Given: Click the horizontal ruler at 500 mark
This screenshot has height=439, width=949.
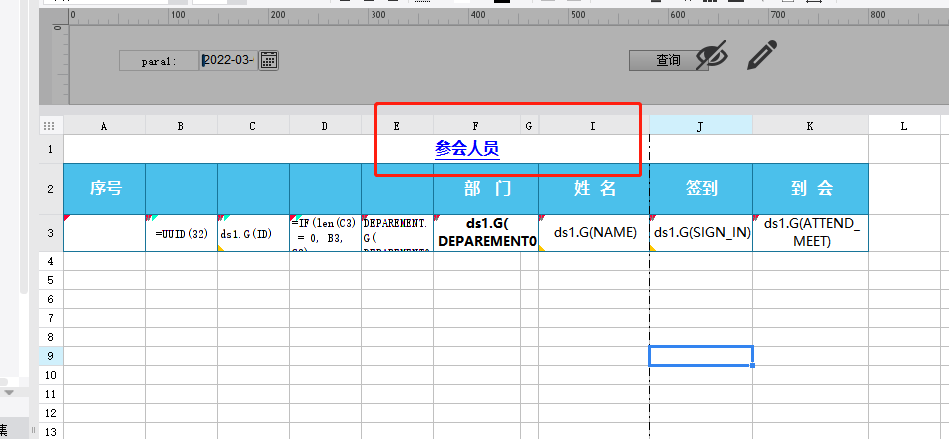Looking at the screenshot, I should (576, 17).
